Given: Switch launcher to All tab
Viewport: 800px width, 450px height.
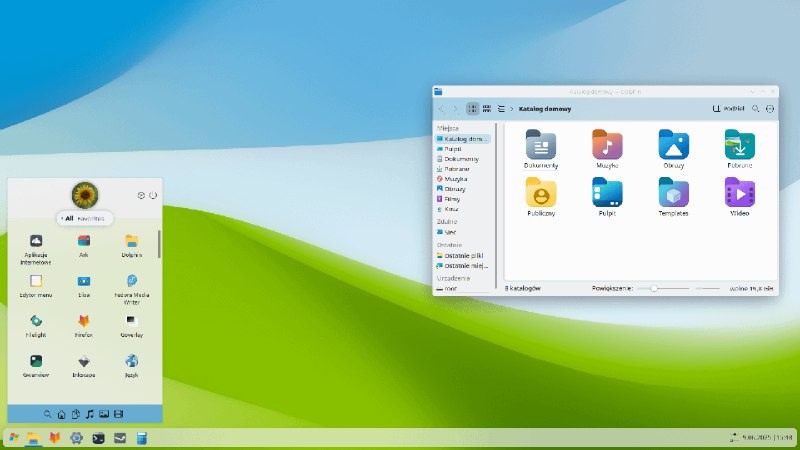Looking at the screenshot, I should coord(69,218).
